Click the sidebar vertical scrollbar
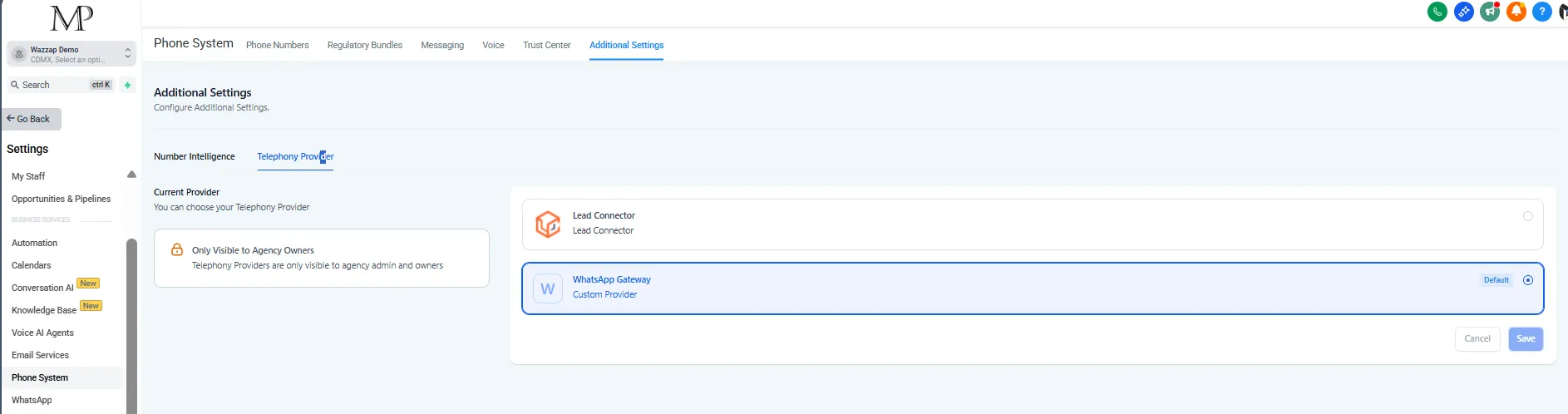The width and height of the screenshot is (1568, 414). click(131, 324)
